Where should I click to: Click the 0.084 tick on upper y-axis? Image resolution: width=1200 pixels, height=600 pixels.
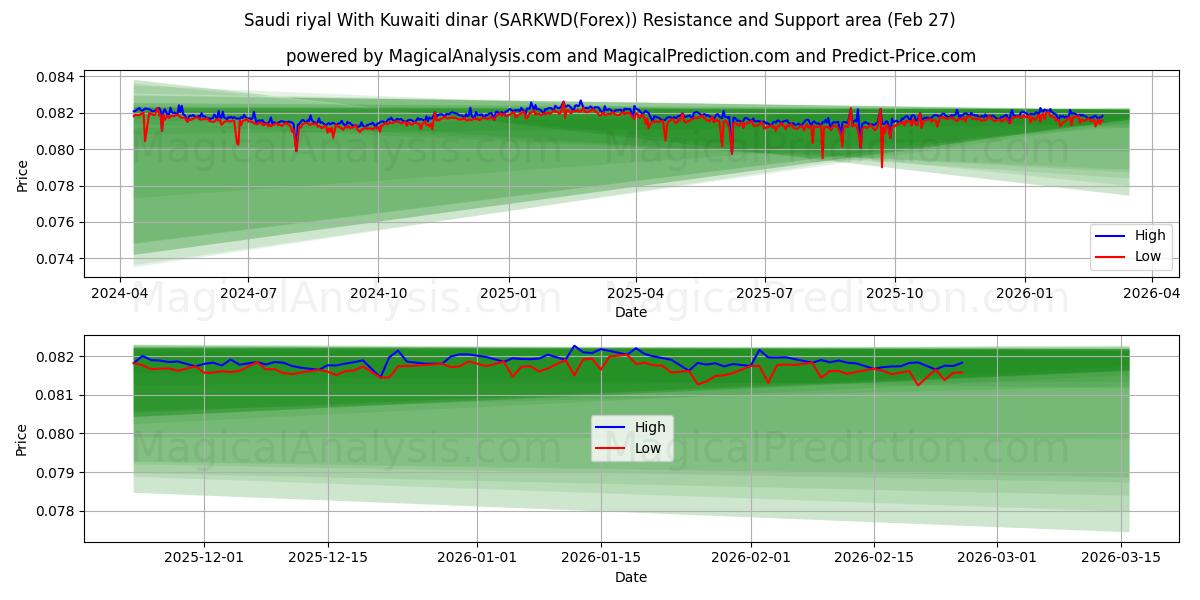[x=56, y=77]
